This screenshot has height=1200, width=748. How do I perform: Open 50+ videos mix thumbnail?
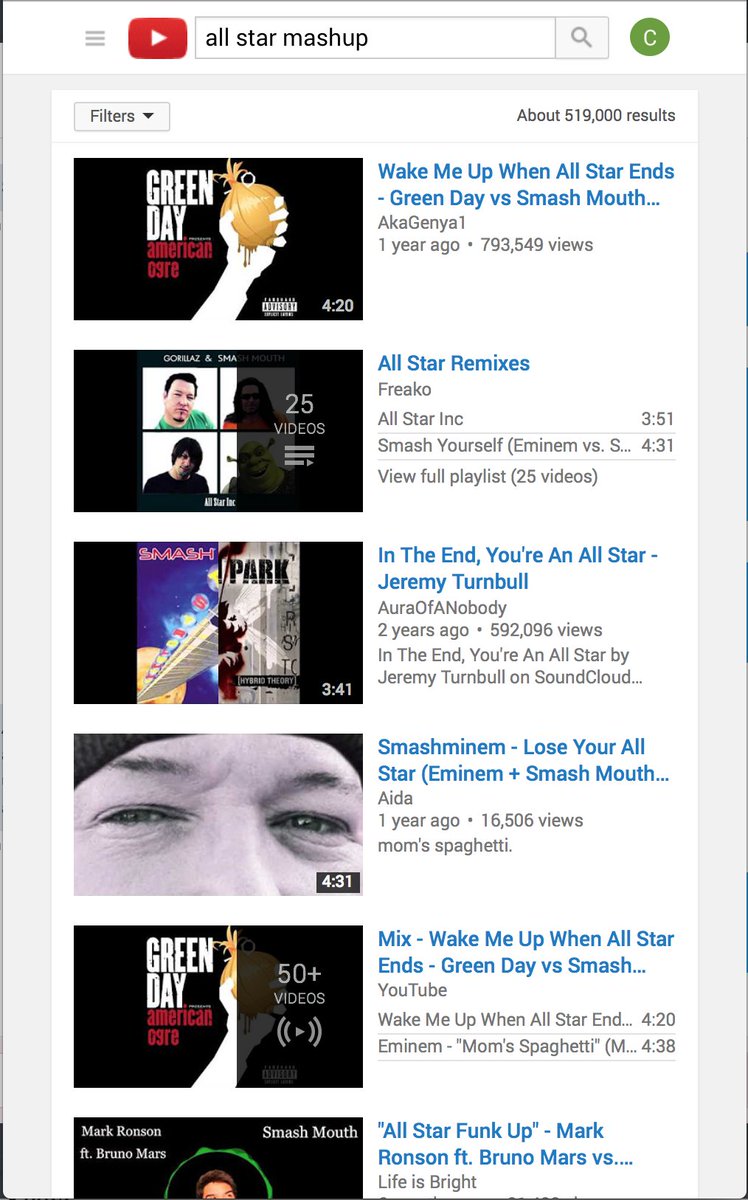[218, 1007]
